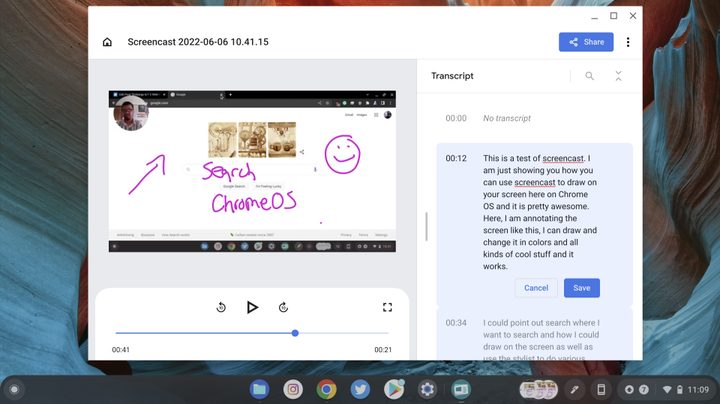This screenshot has width=720, height=404.
Task: Minimize the Screencast window
Action: click(595, 17)
